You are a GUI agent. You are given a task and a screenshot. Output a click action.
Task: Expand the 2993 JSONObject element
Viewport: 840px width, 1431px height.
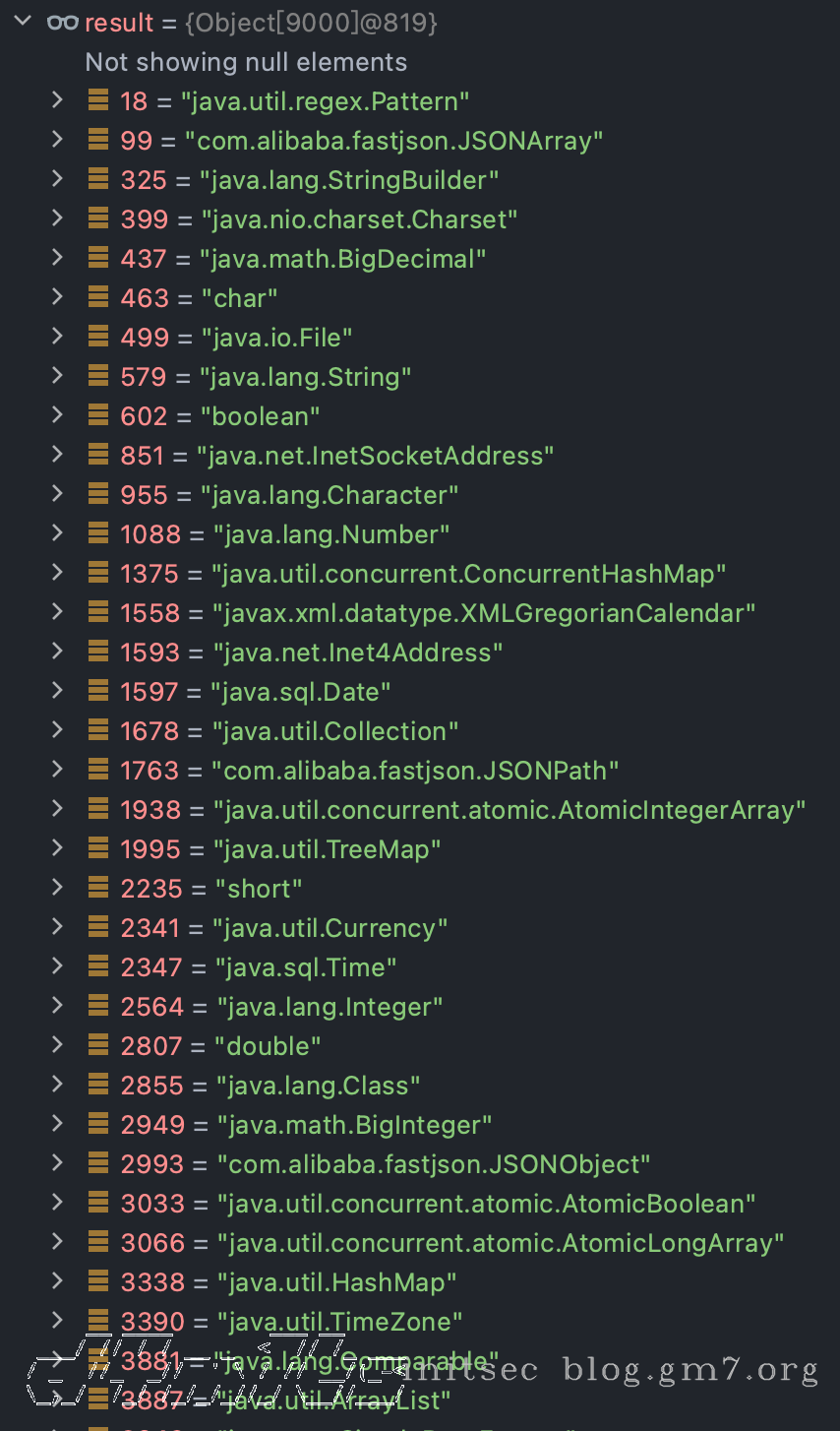(x=57, y=1162)
